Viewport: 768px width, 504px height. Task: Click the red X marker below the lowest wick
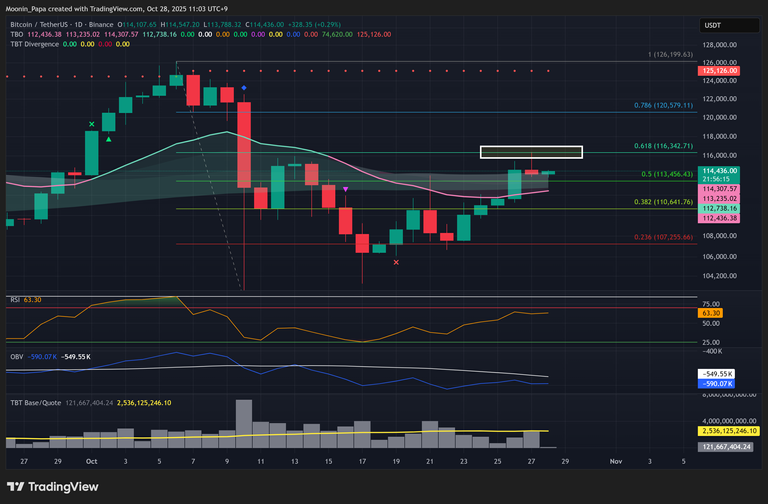coord(397,262)
